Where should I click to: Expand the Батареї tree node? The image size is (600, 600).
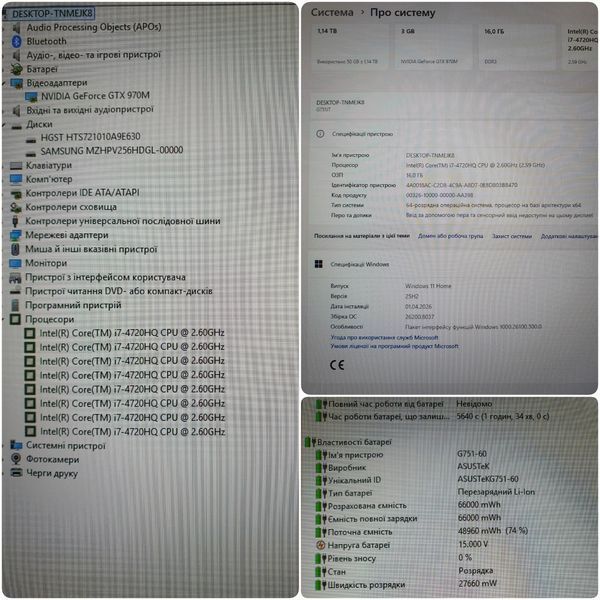5,69
